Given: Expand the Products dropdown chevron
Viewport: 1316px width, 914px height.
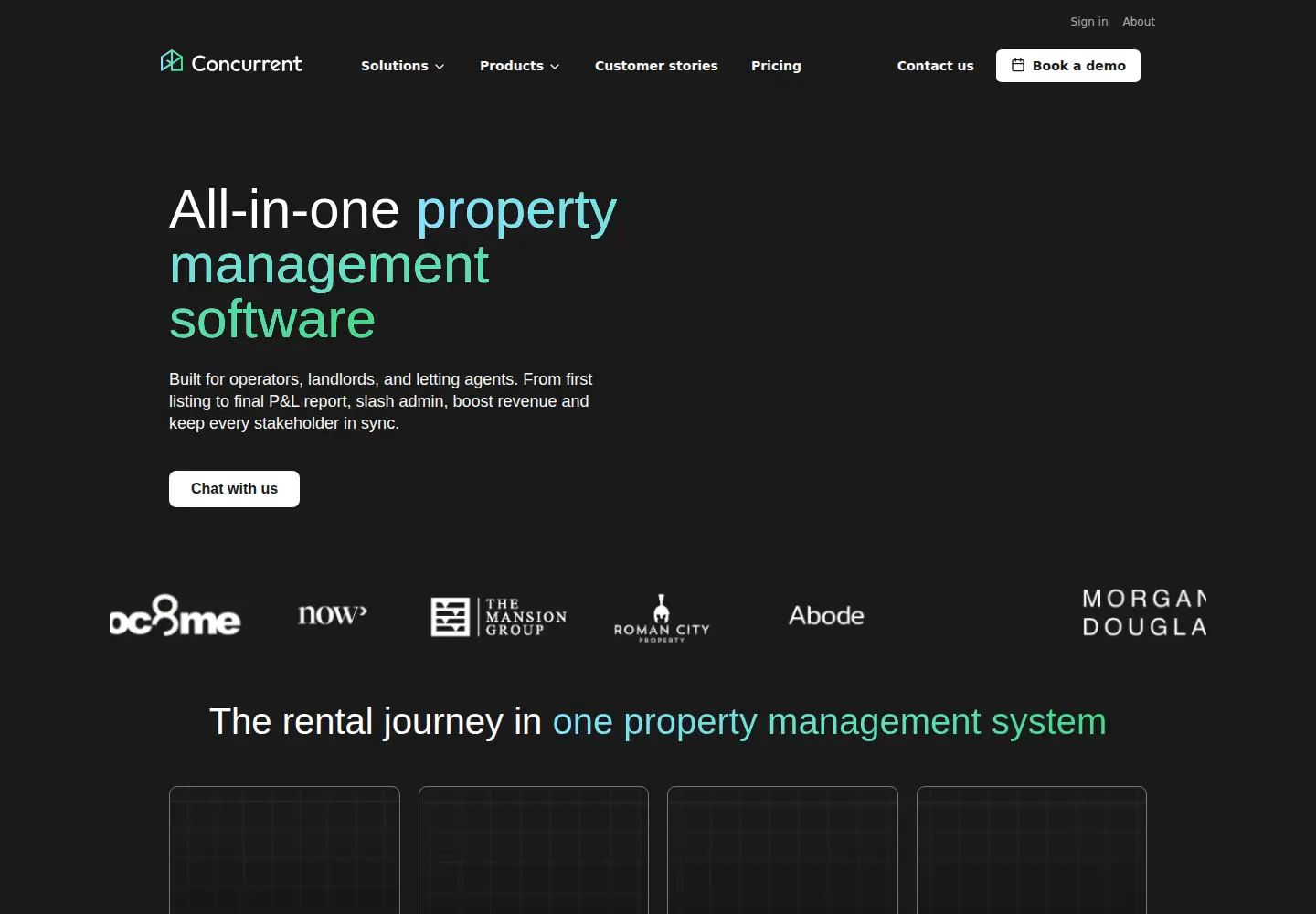Looking at the screenshot, I should coord(555,67).
